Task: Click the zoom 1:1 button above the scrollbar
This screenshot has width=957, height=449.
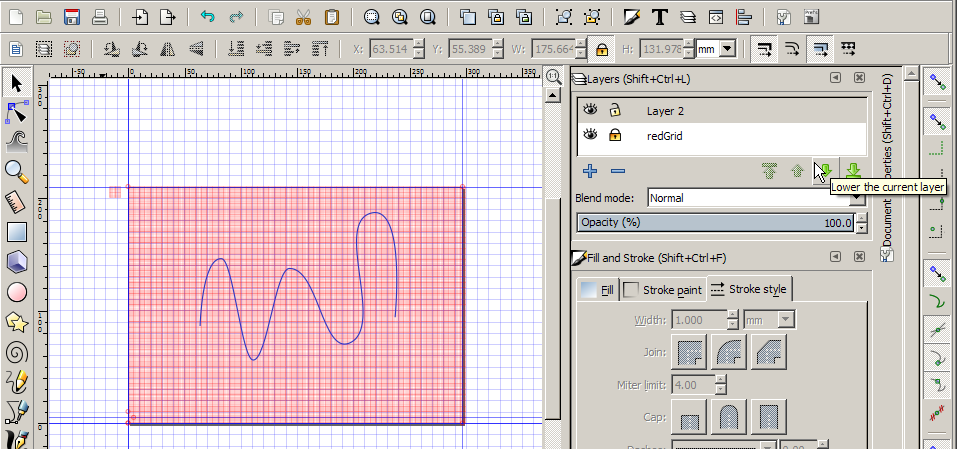Action: coord(553,76)
